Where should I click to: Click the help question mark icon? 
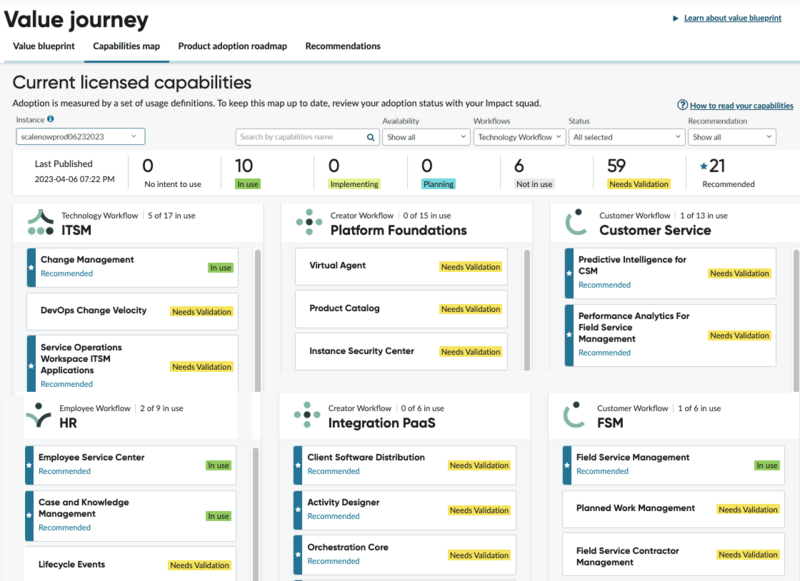click(x=682, y=105)
